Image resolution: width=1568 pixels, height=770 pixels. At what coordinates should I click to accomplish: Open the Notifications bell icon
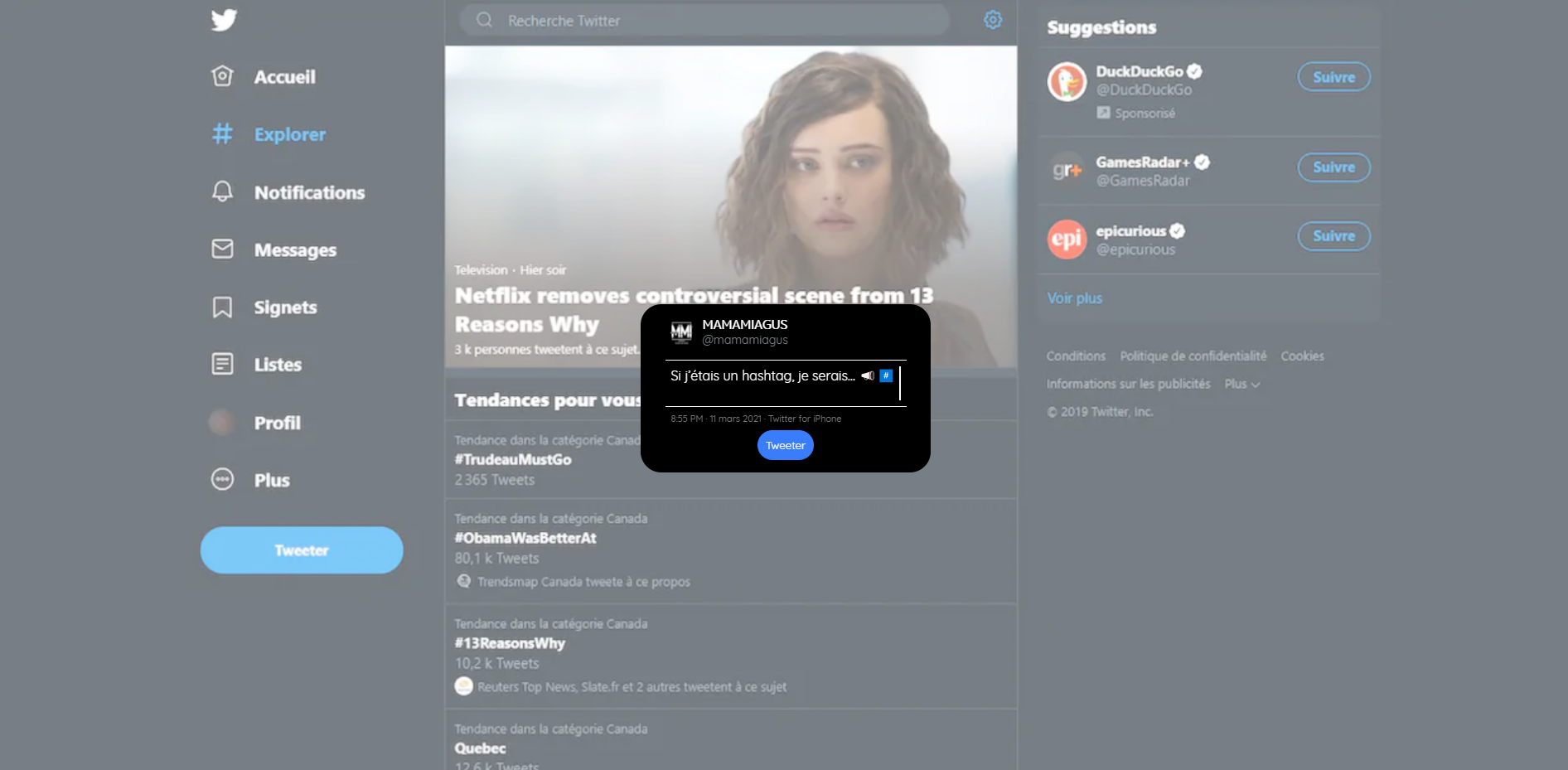pos(222,191)
